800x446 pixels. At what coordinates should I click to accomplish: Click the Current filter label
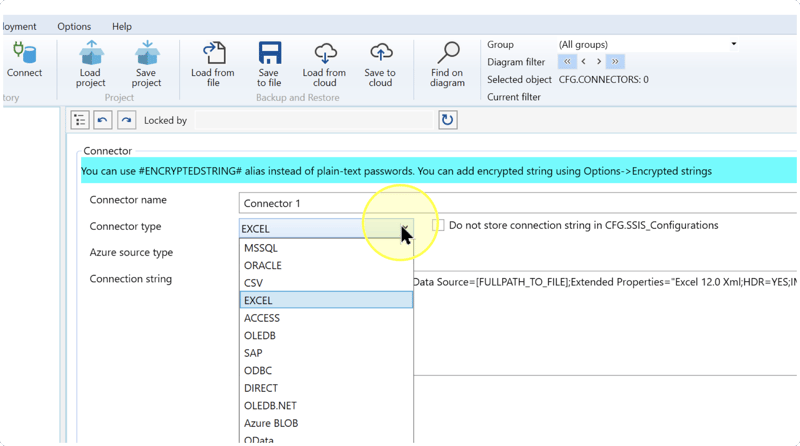[x=513, y=97]
